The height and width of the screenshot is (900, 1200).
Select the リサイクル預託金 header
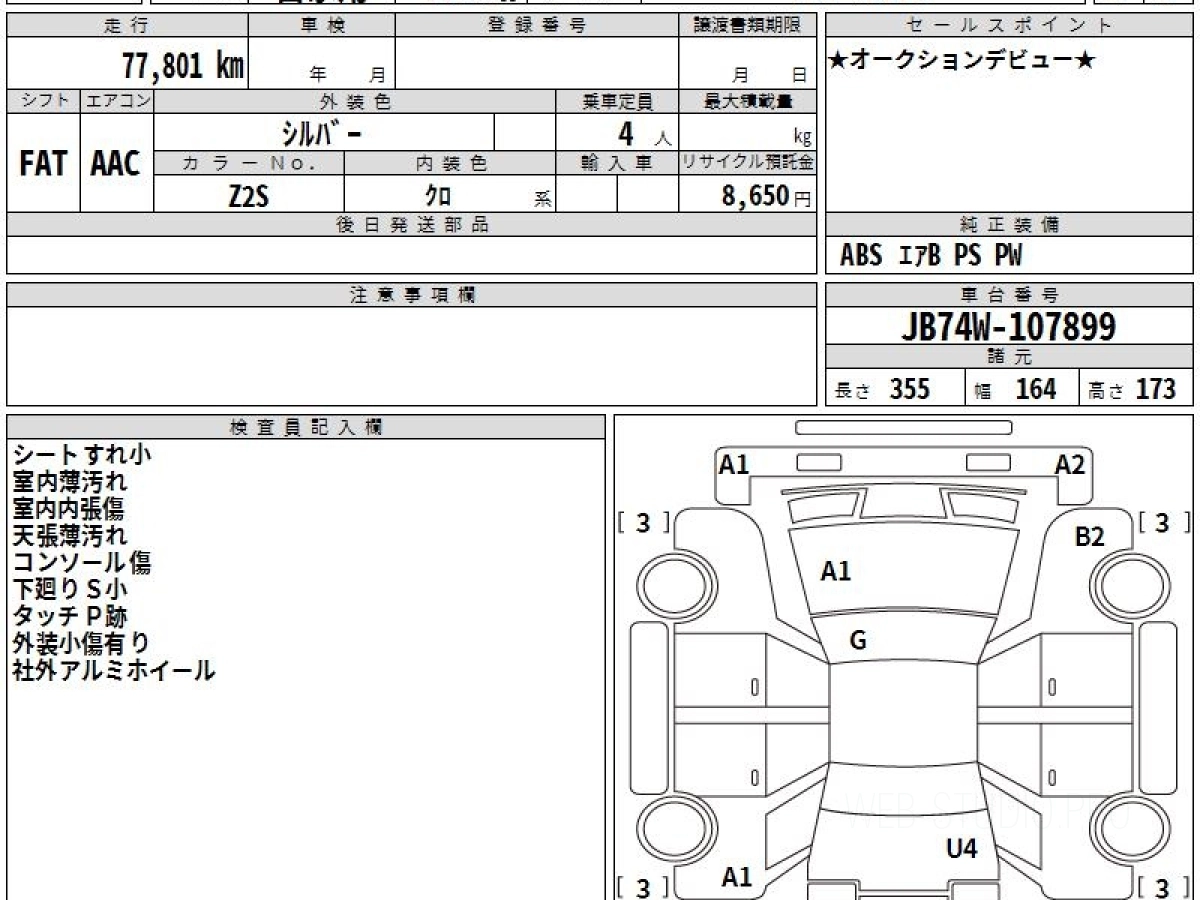tap(748, 163)
